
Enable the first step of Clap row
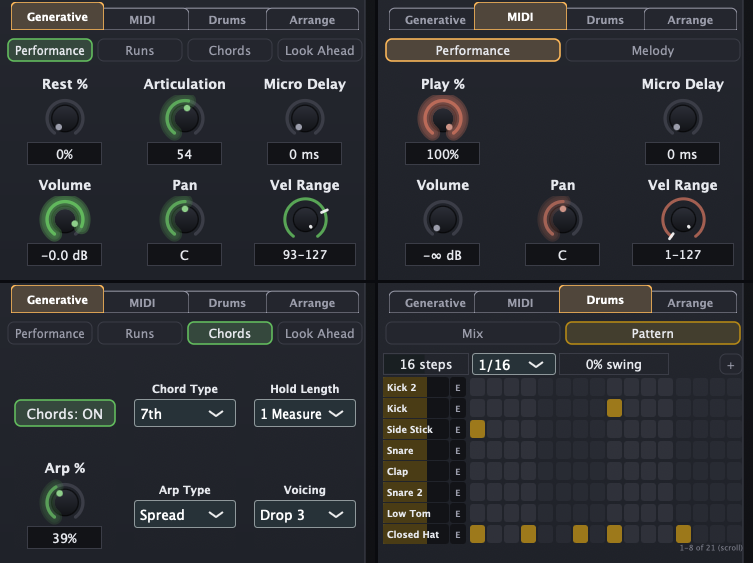[477, 471]
